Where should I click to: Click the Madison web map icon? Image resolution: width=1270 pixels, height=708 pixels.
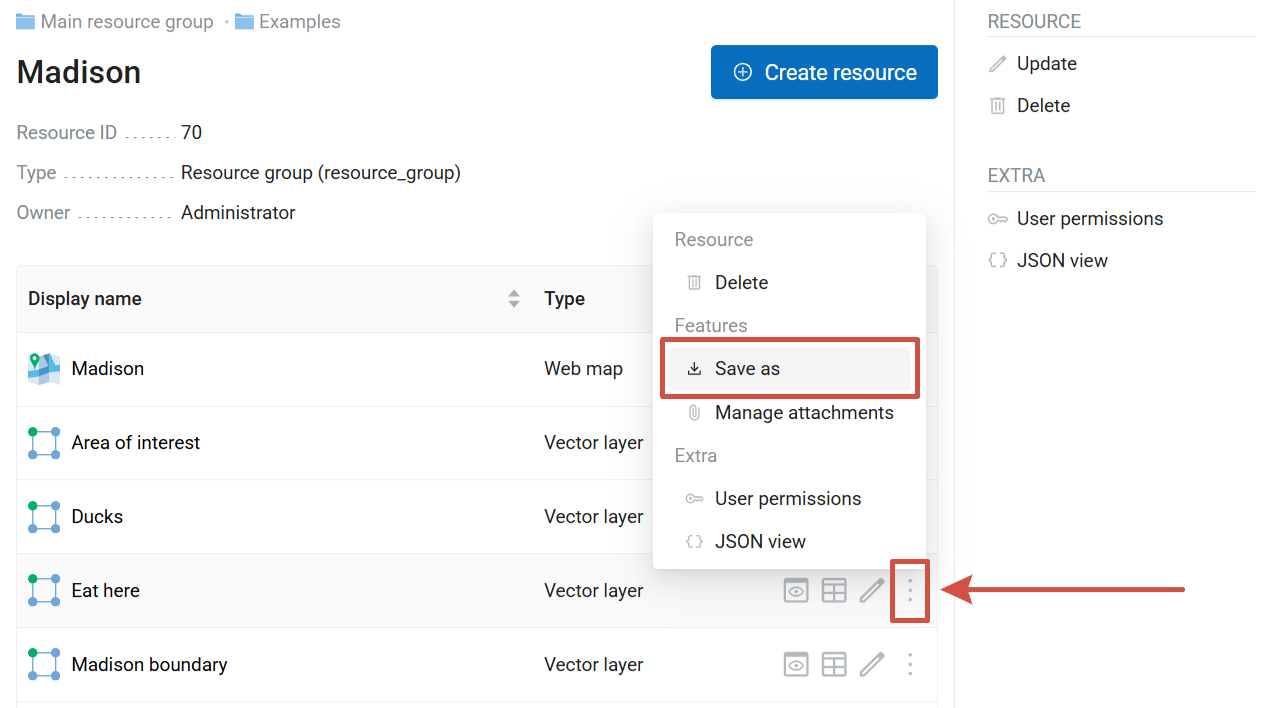click(x=44, y=369)
